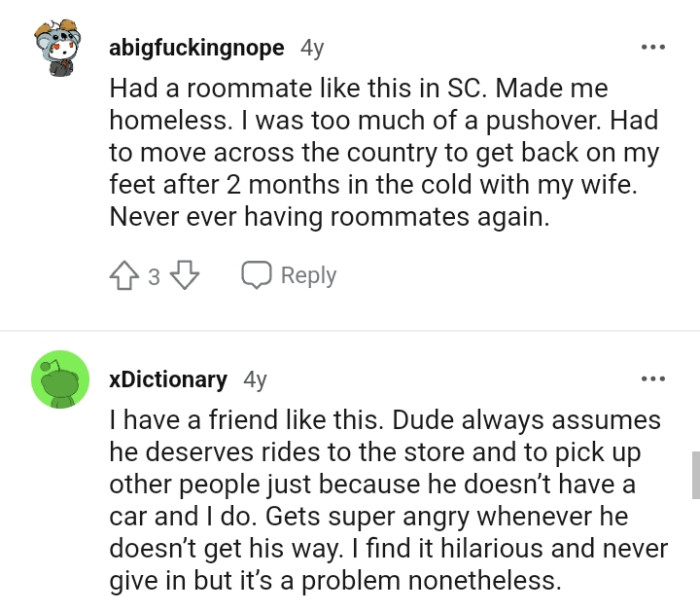Upvote the abigfuckingnope comment
Viewport: 700px width, 612px height.
point(125,276)
